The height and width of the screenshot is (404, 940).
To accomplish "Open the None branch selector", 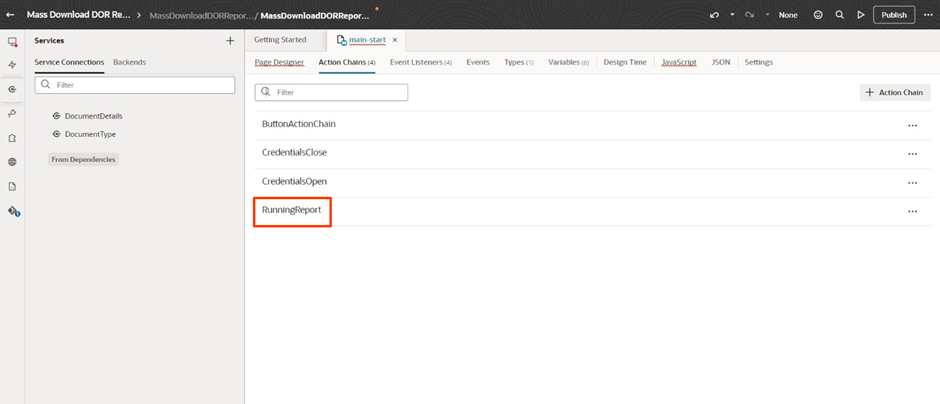I will 788,15.
